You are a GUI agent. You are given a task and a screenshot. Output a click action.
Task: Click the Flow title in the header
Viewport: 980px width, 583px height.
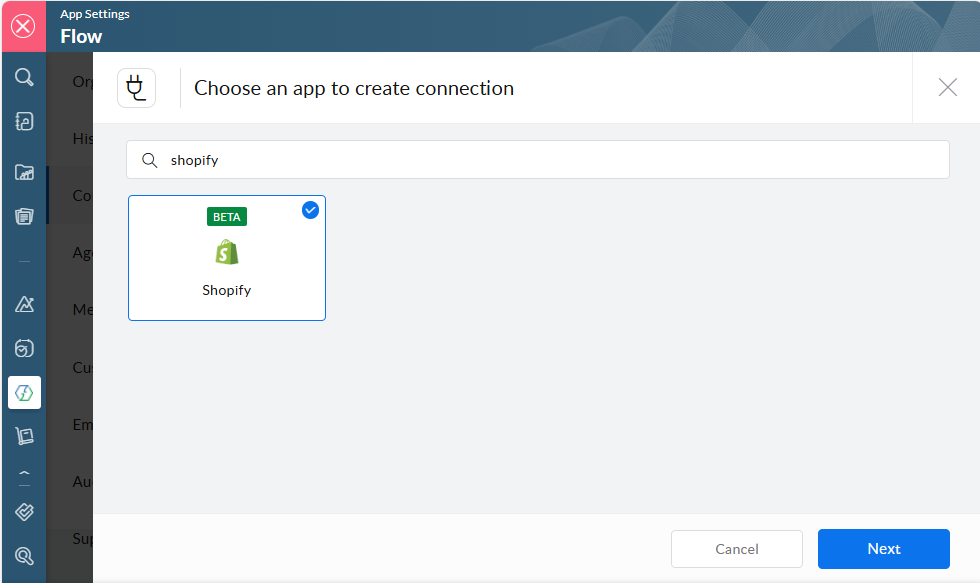click(81, 37)
